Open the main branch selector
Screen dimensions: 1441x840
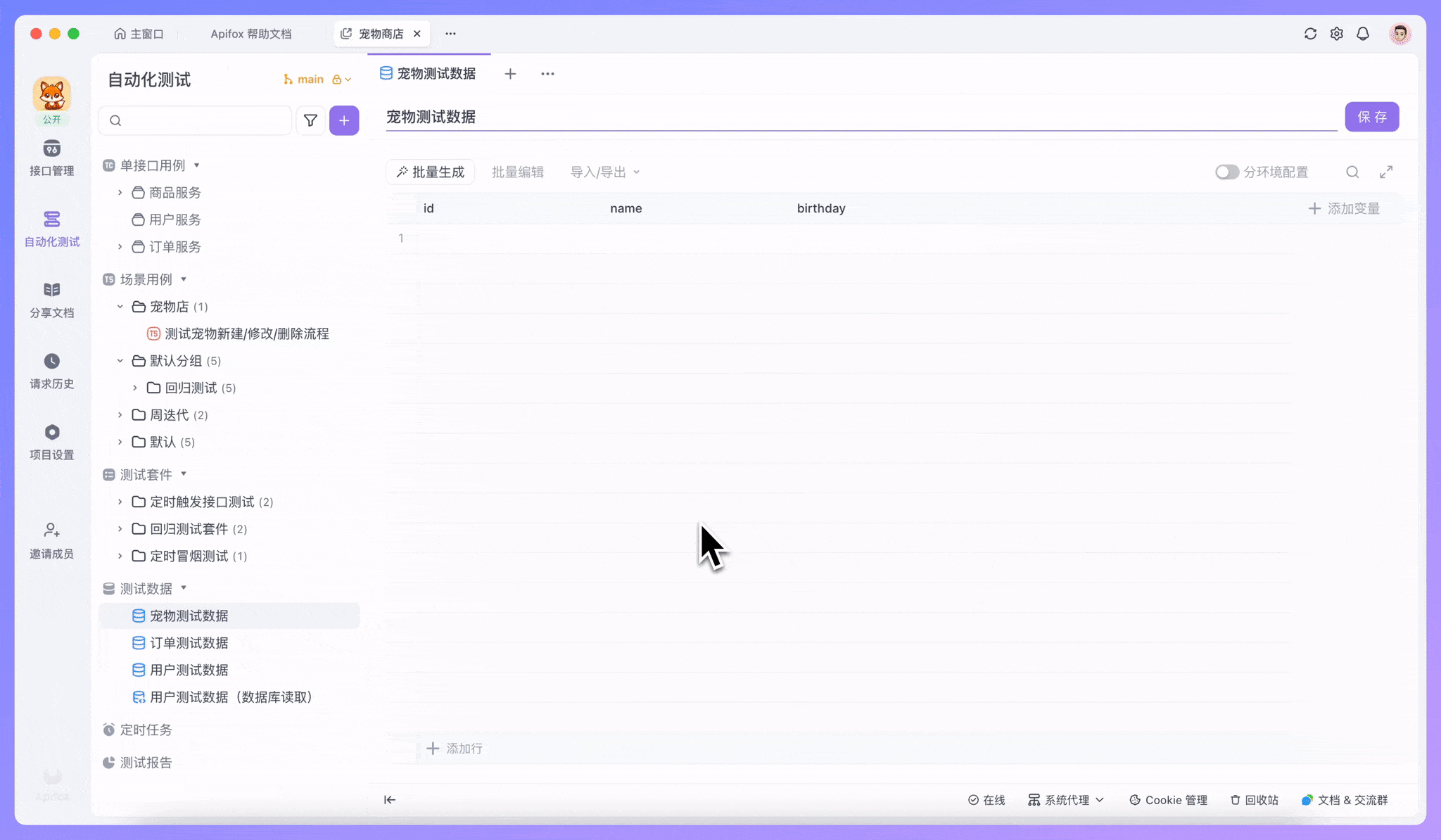click(x=310, y=79)
